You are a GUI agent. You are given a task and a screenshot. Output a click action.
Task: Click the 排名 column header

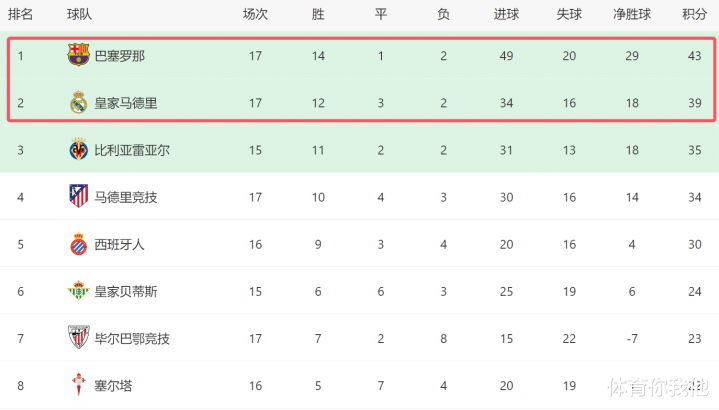pos(20,14)
